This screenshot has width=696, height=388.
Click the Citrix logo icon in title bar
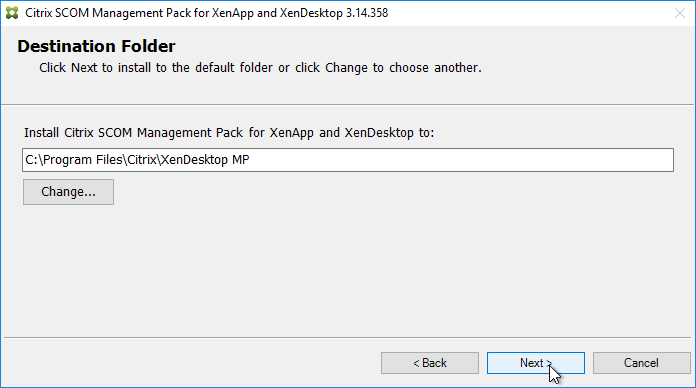pyautogui.click(x=12, y=13)
